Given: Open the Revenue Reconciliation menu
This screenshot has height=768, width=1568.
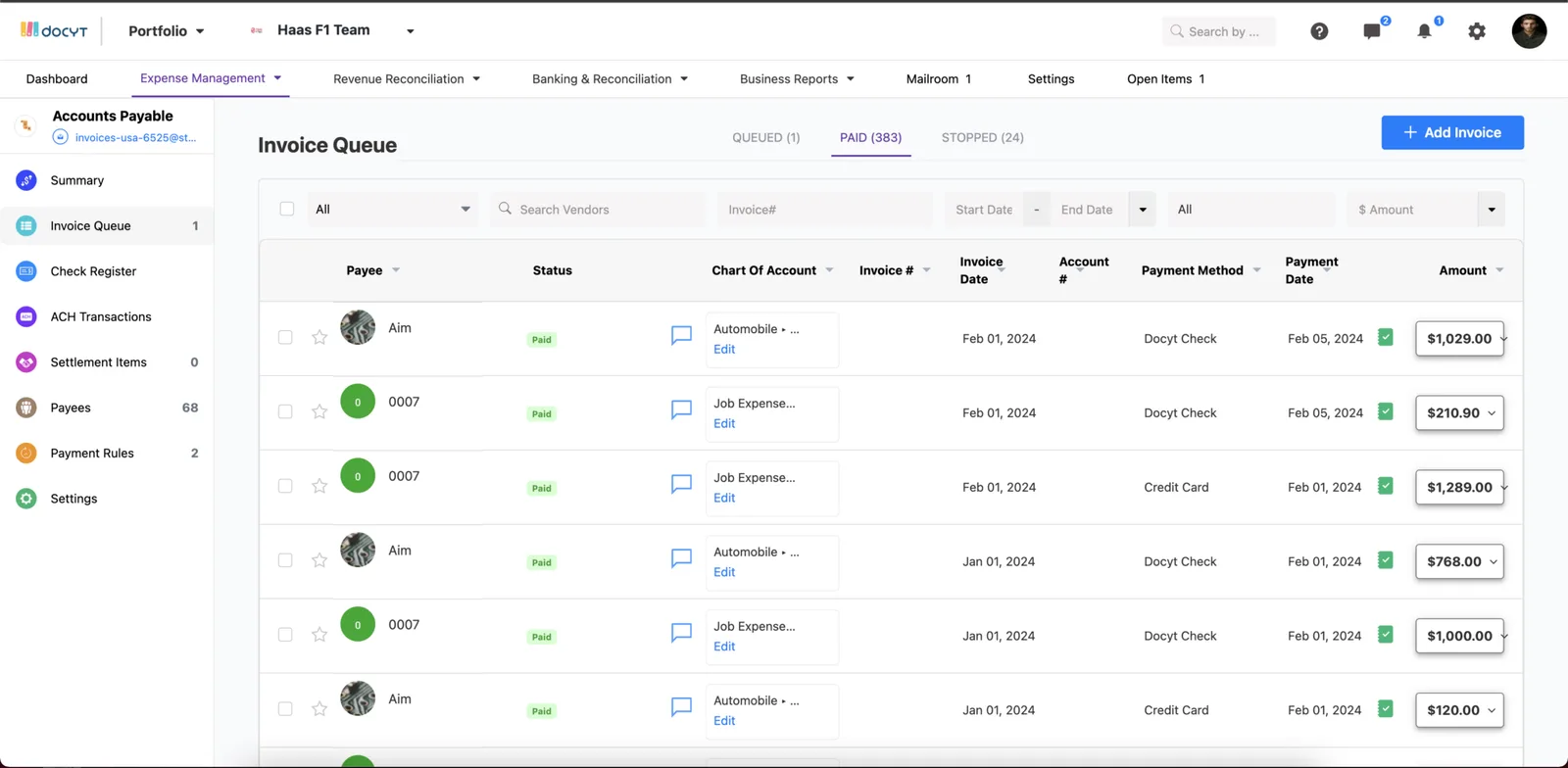Looking at the screenshot, I should (x=407, y=78).
